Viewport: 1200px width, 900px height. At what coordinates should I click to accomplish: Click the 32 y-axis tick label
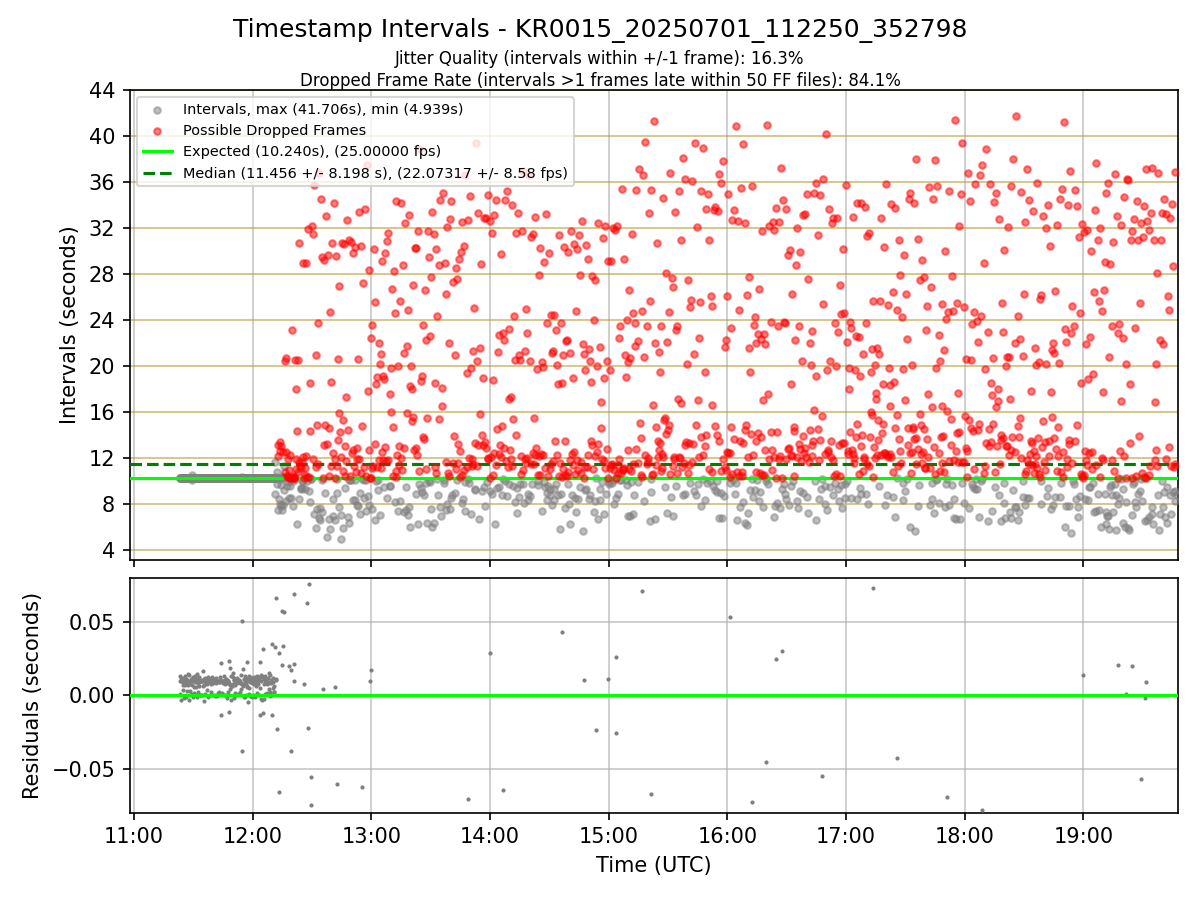click(105, 228)
